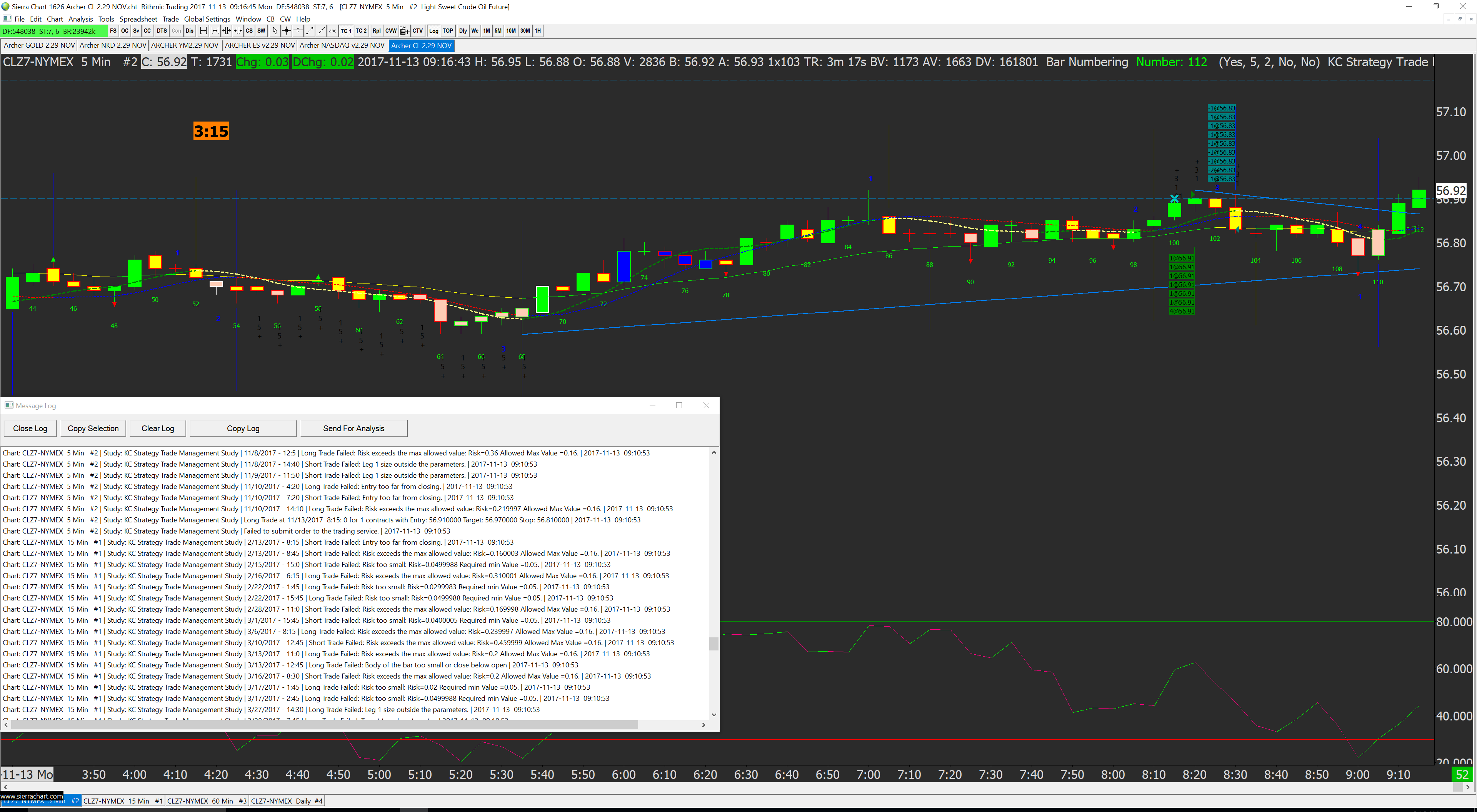Select the line drawing tool
This screenshot has height=812, width=1477.
(x=310, y=31)
